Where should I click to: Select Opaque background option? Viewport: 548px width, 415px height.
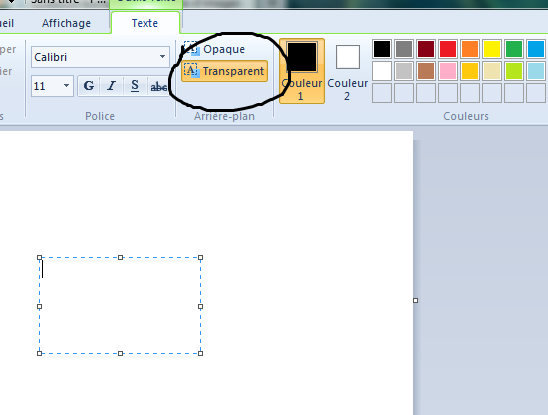(x=214, y=49)
